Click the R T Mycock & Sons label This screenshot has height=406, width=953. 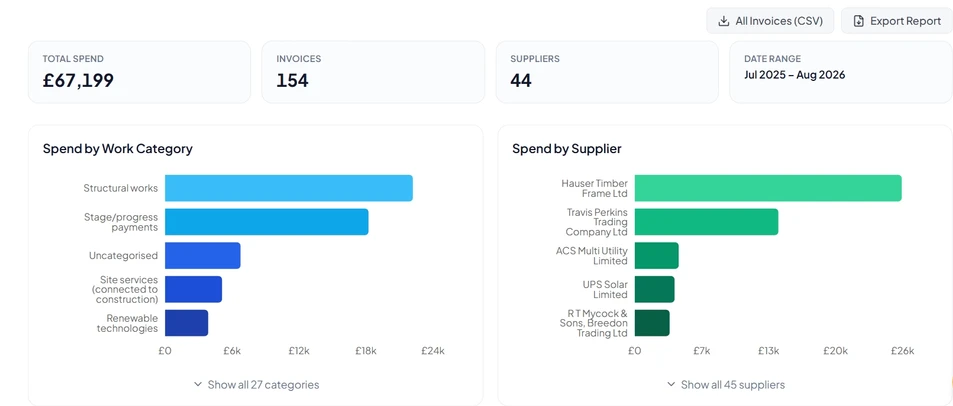tap(593, 323)
